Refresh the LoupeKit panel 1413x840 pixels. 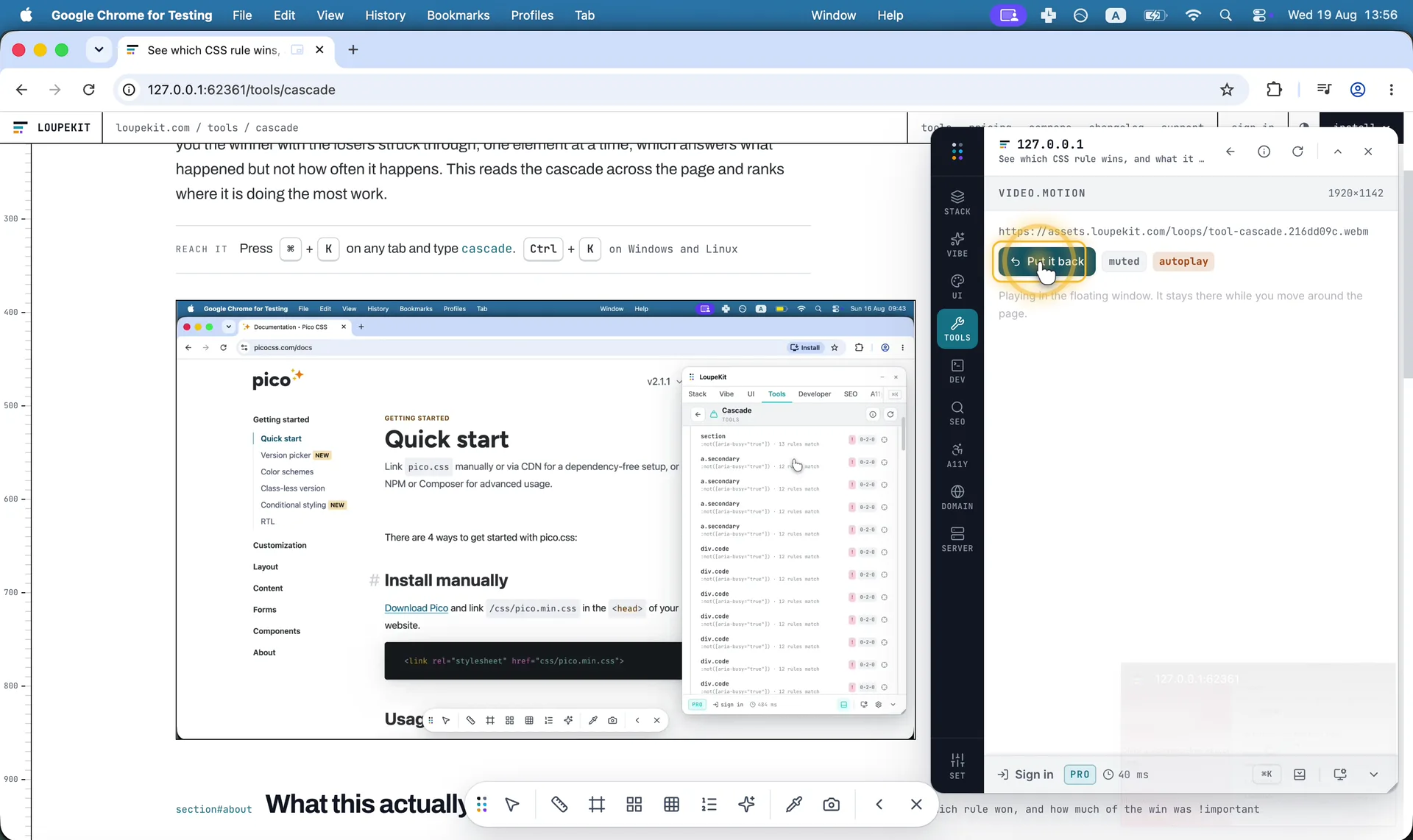(x=1297, y=152)
